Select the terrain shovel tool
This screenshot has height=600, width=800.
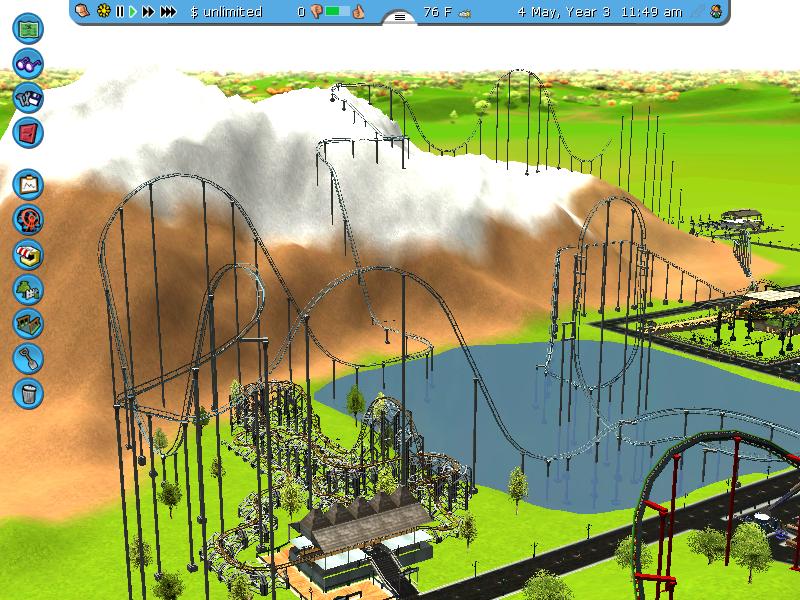(x=29, y=358)
